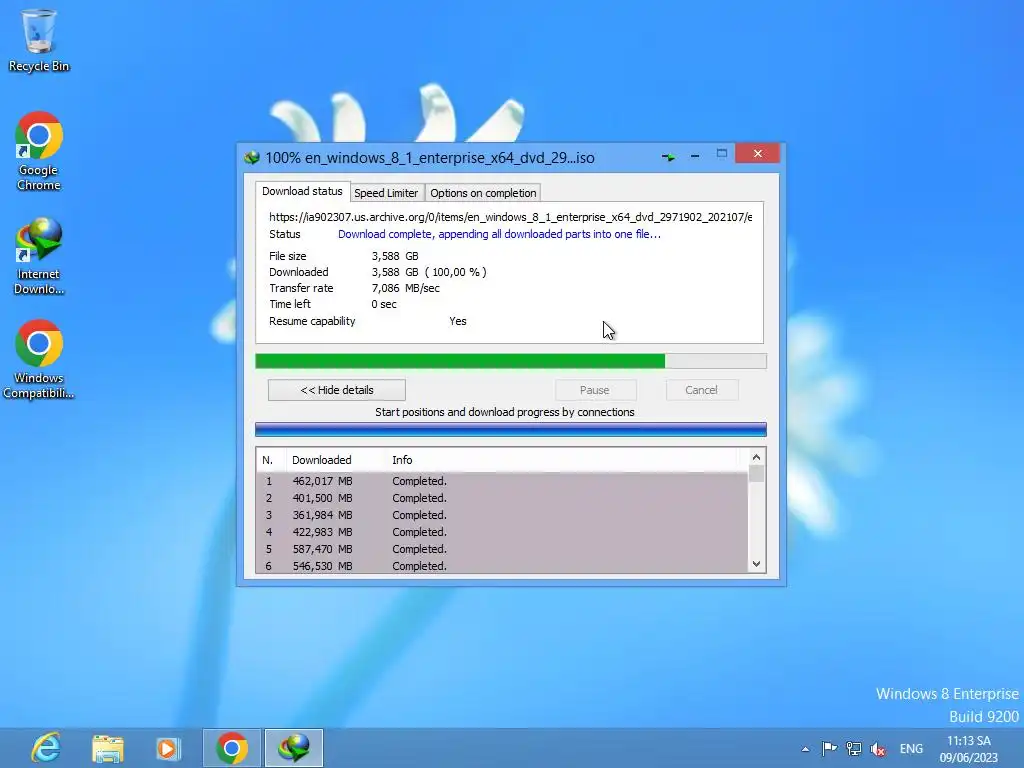Click the File size 3,588 GB value
This screenshot has height=768, width=1024.
tap(395, 256)
